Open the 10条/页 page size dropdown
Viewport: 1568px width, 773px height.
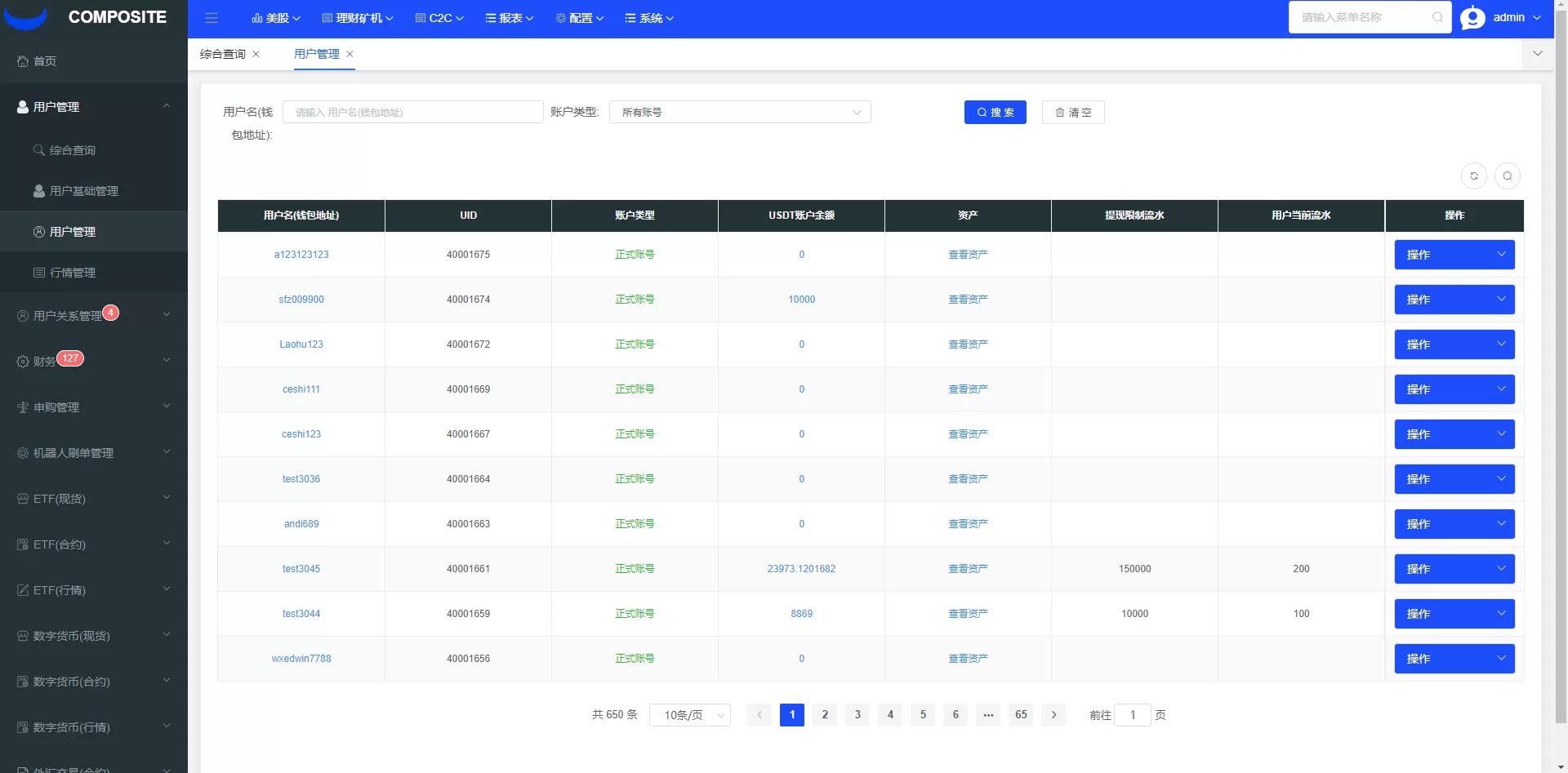tap(689, 715)
